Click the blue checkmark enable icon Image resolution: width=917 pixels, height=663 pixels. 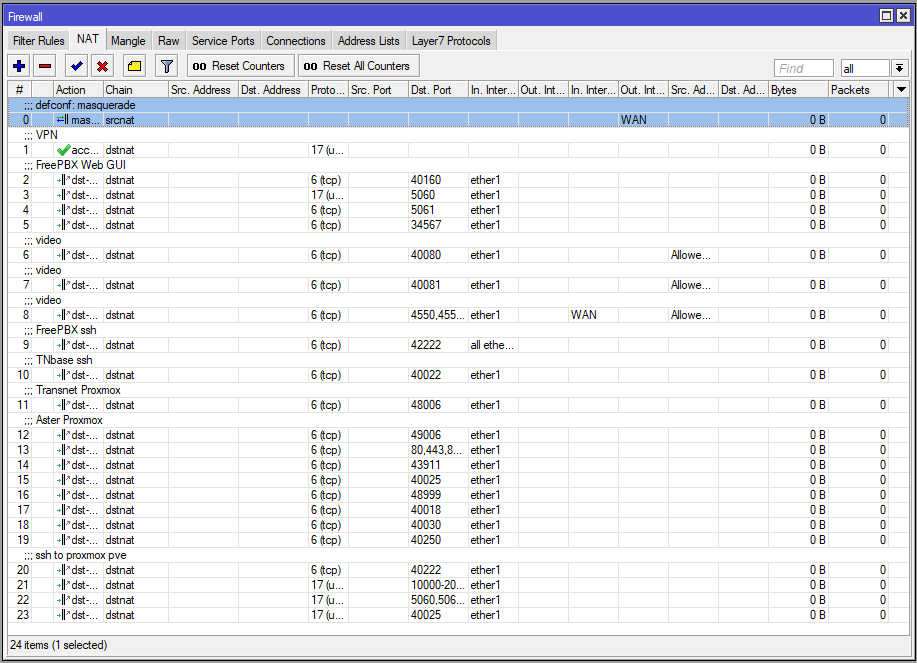(x=77, y=66)
